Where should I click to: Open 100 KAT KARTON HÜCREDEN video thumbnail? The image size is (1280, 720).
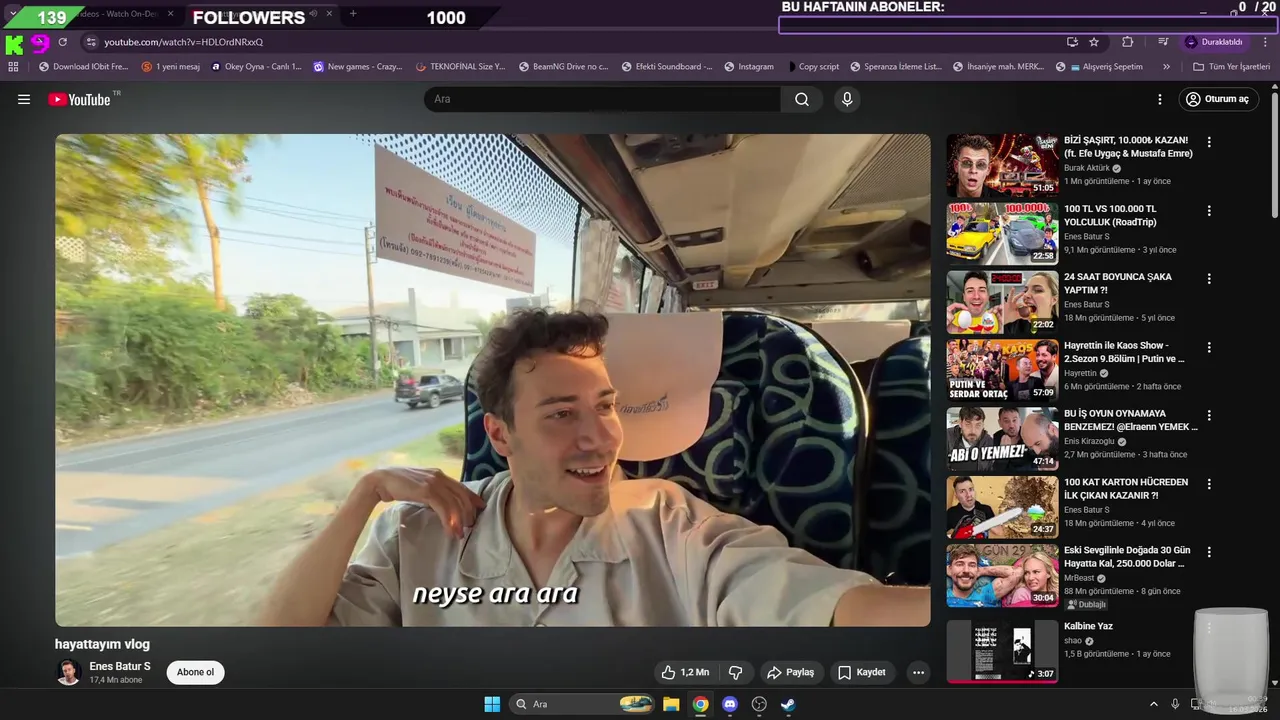coord(1002,507)
